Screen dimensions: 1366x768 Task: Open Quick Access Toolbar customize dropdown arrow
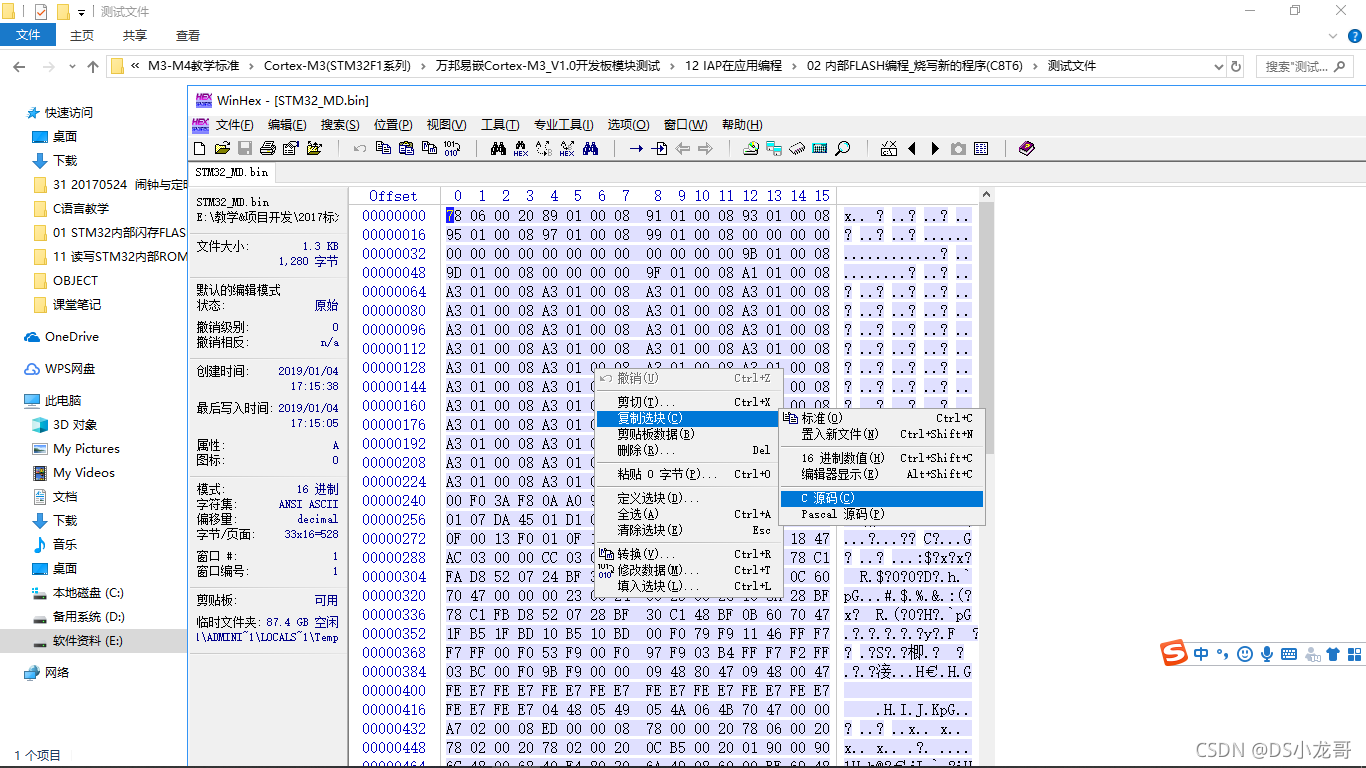[82, 12]
